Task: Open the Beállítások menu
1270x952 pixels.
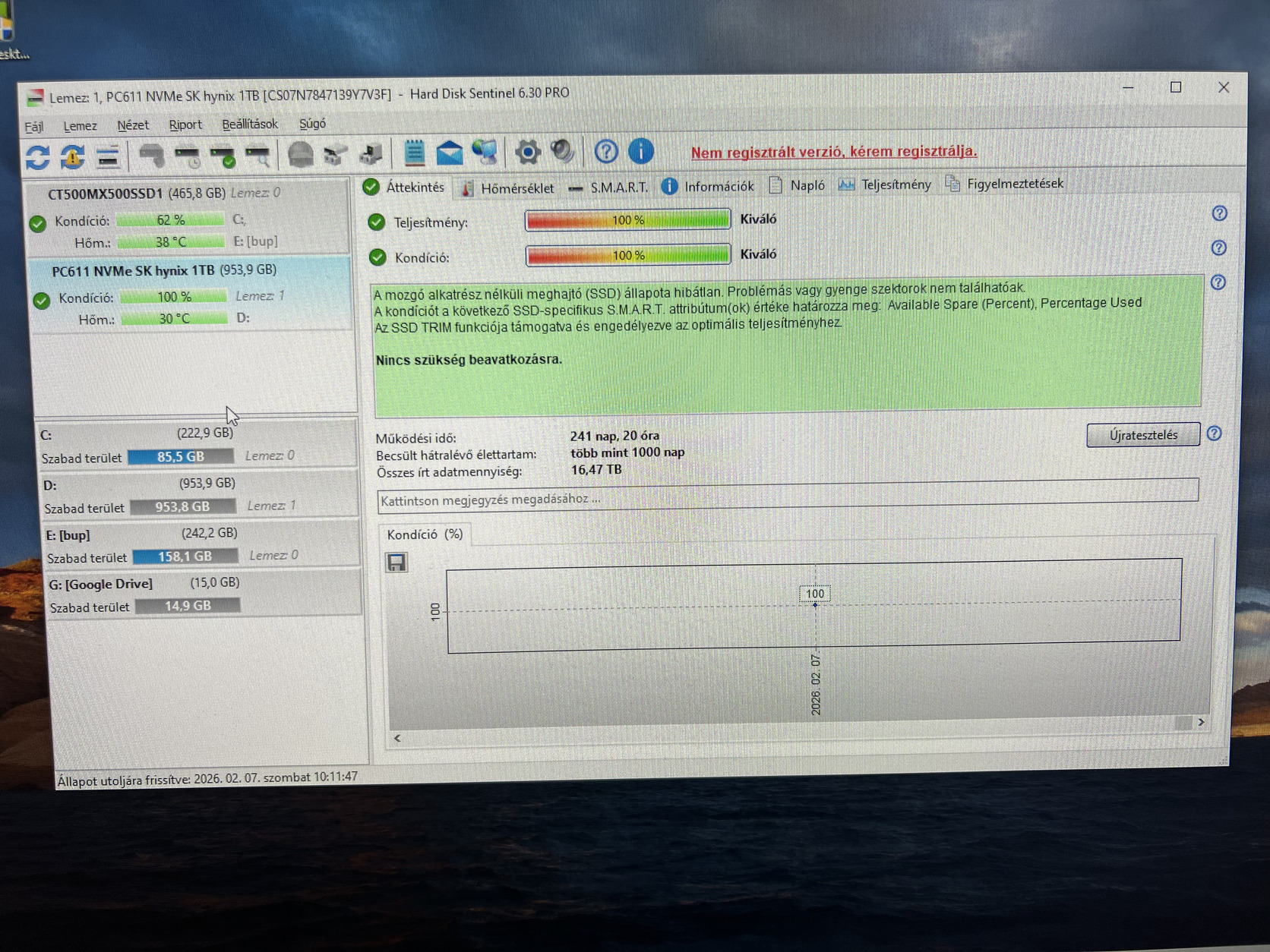Action: tap(250, 124)
